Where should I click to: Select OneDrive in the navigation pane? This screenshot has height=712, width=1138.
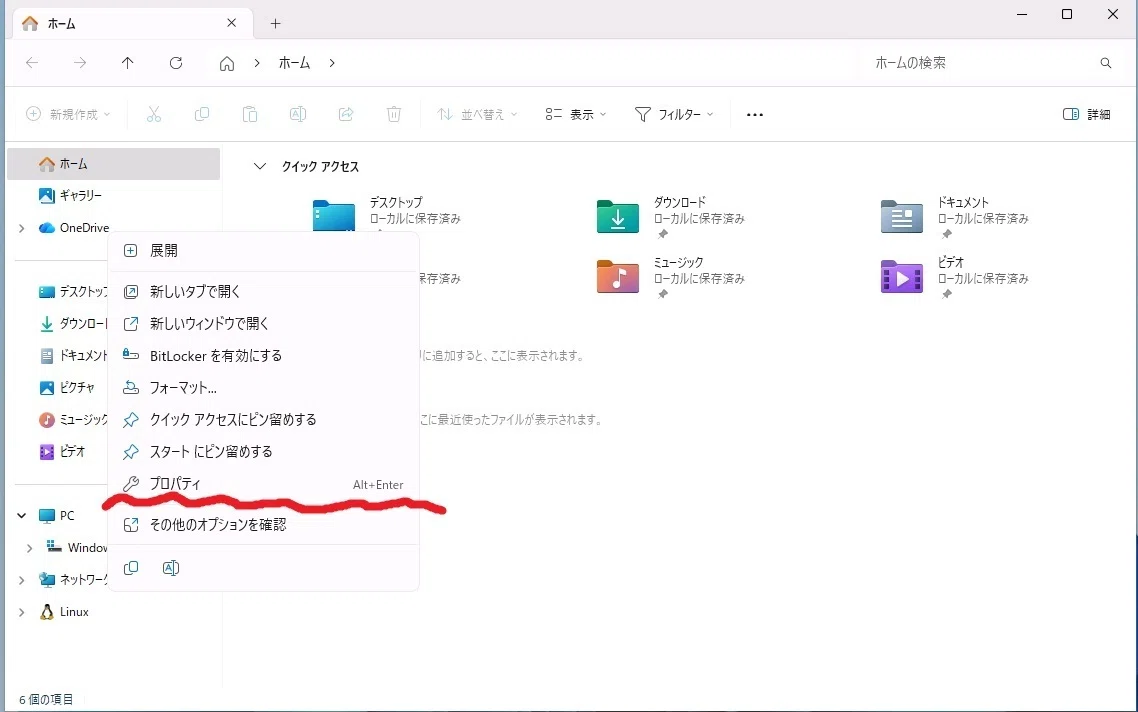point(73,228)
